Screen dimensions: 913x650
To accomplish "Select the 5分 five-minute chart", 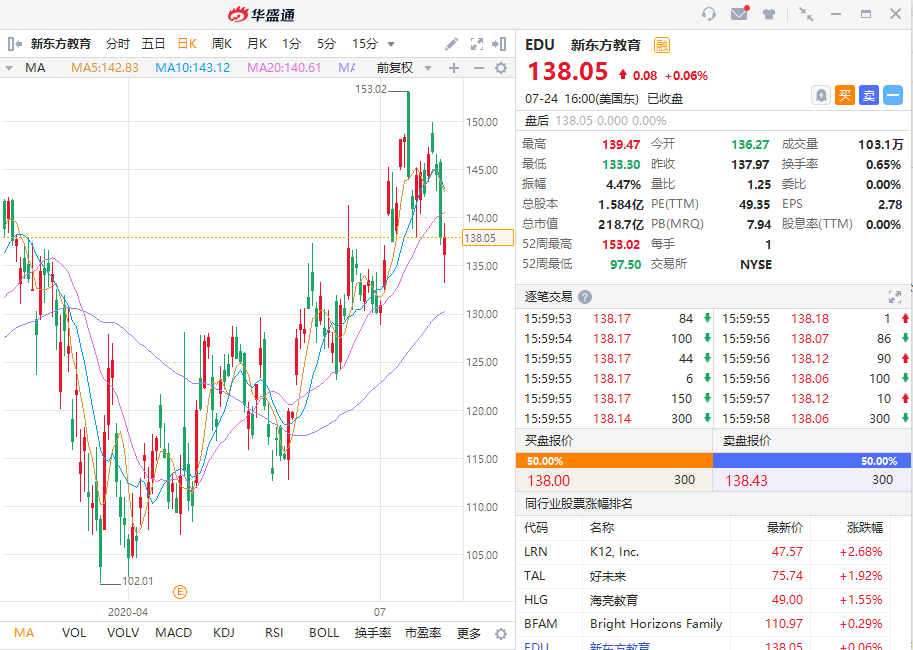I will point(327,44).
